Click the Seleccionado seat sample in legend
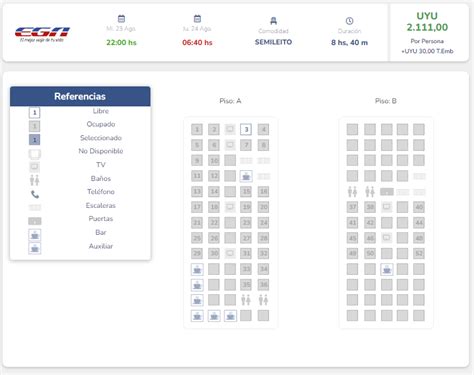Screen dimensions: 474x375 coord(35,139)
